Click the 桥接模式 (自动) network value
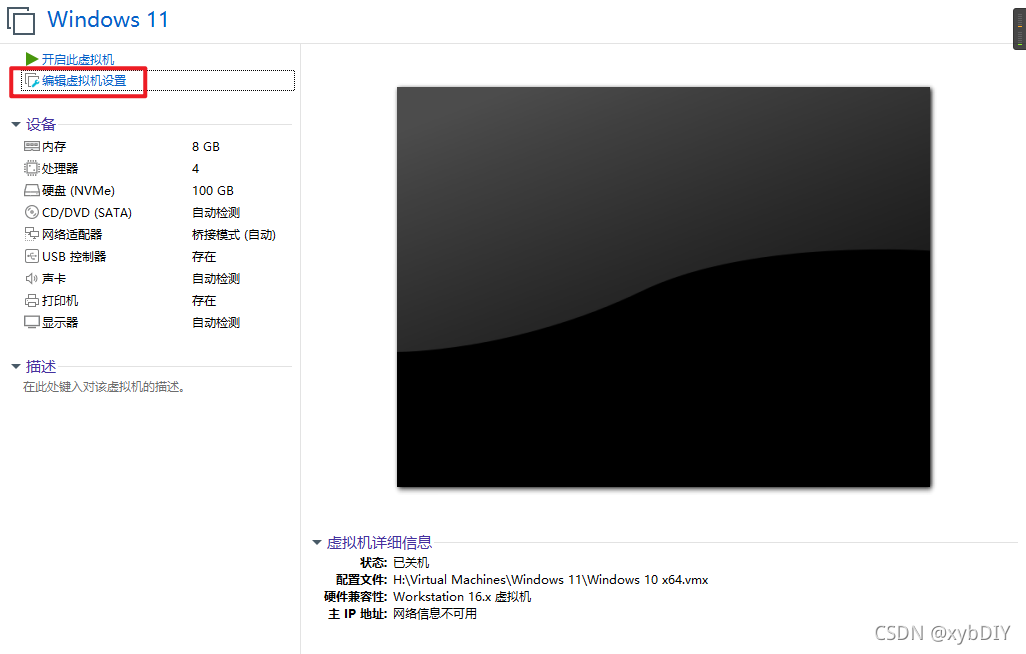Screen dimensions: 1026x654 234,234
